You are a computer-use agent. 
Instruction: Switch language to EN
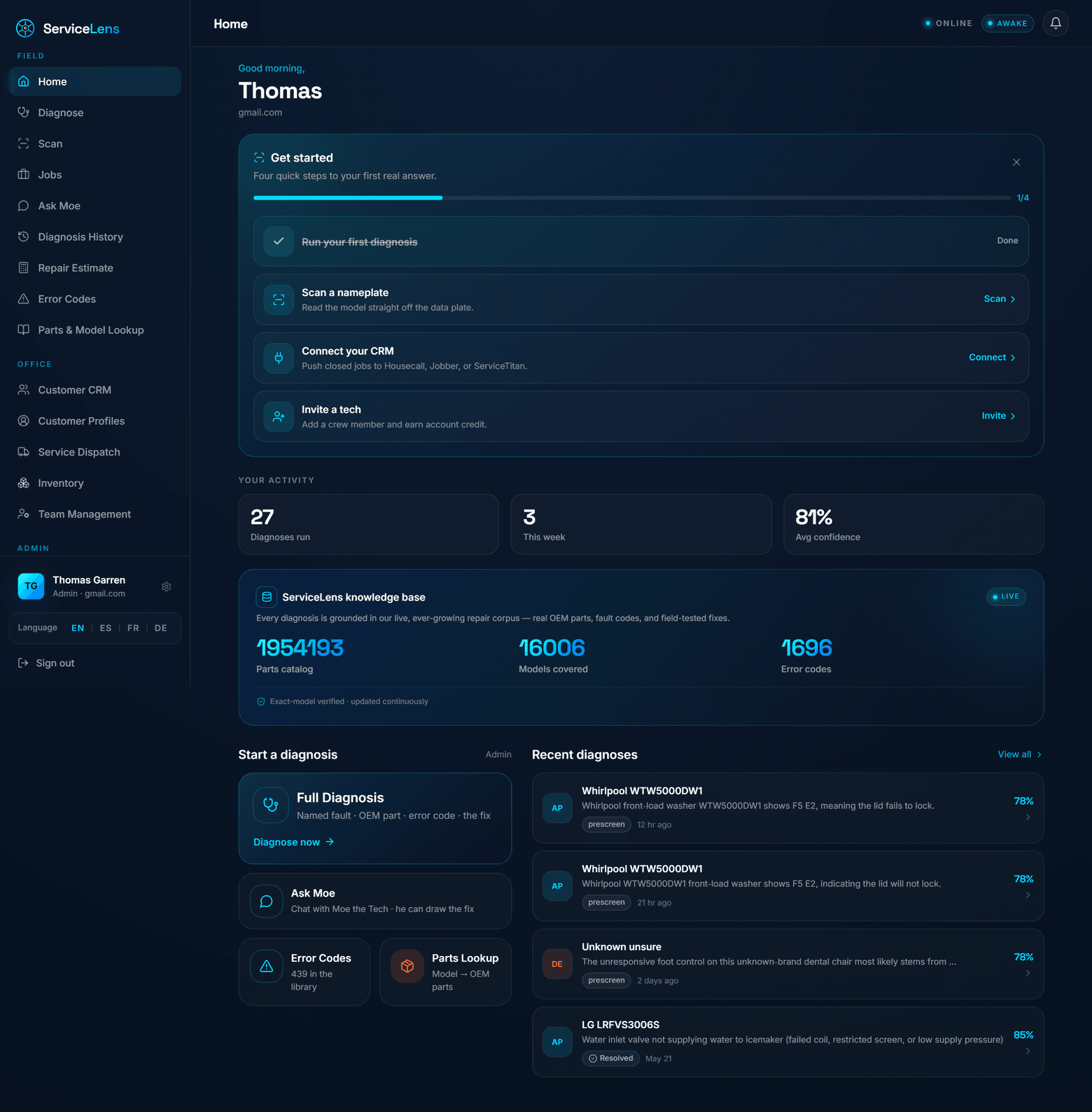78,628
